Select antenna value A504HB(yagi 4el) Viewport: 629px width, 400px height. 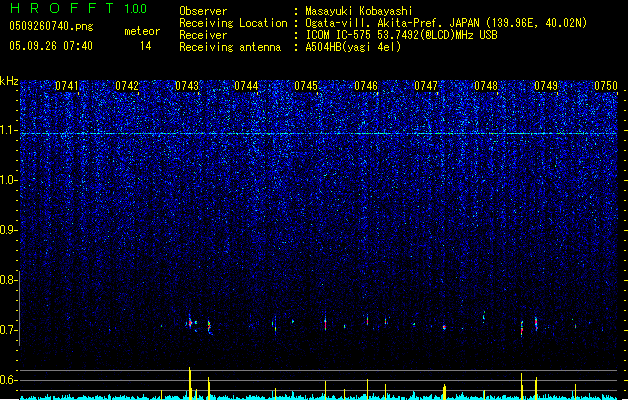tap(353, 47)
